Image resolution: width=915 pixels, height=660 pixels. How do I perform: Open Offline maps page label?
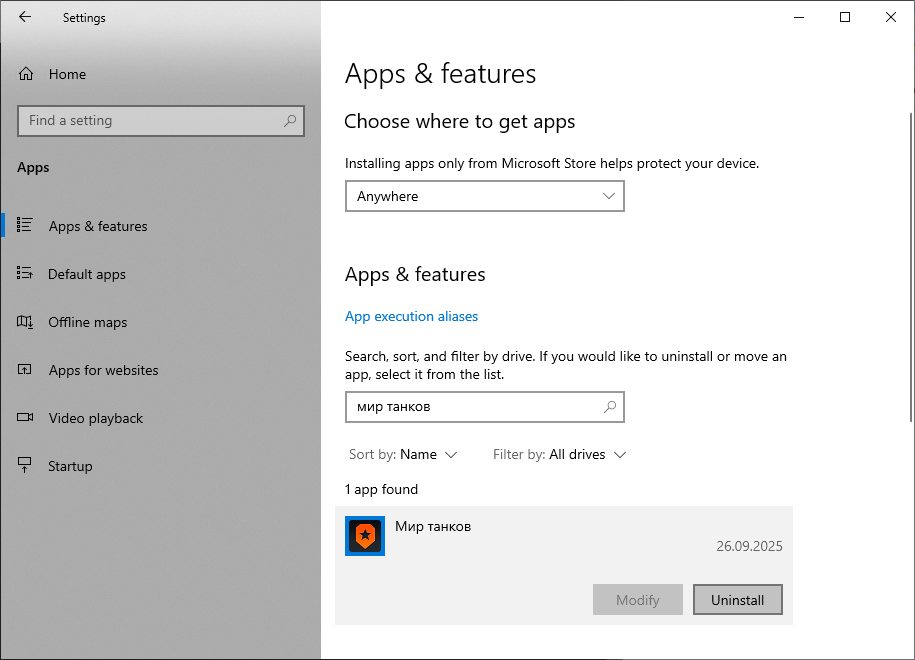click(x=88, y=322)
